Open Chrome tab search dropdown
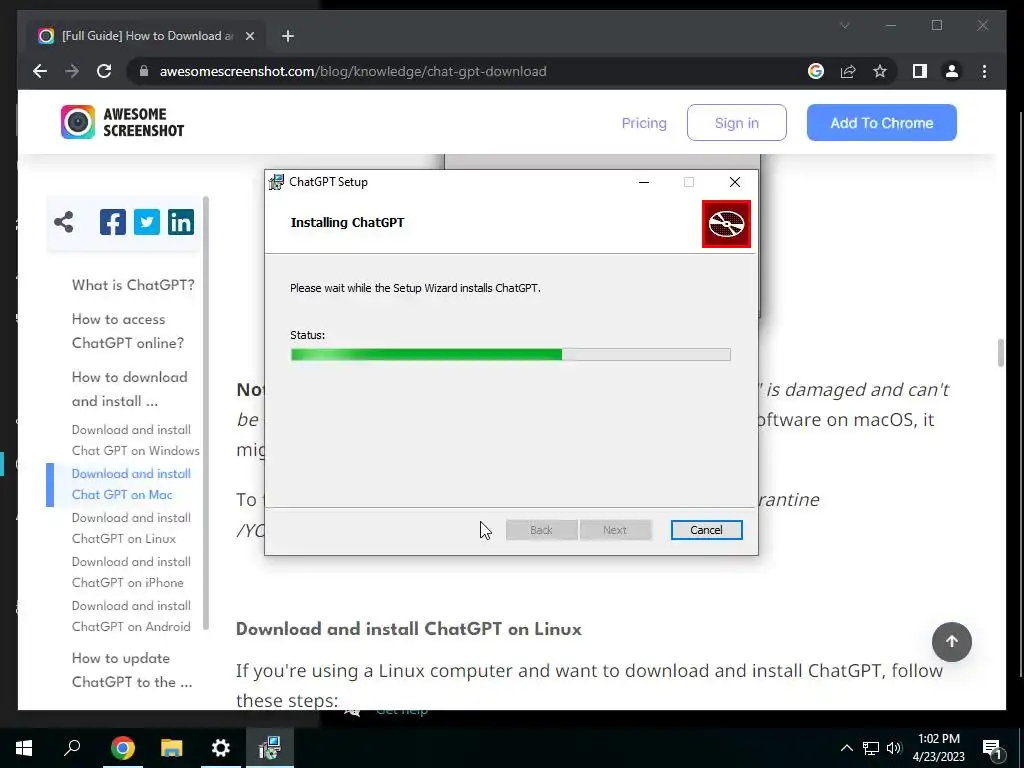The image size is (1024, 768). [844, 25]
